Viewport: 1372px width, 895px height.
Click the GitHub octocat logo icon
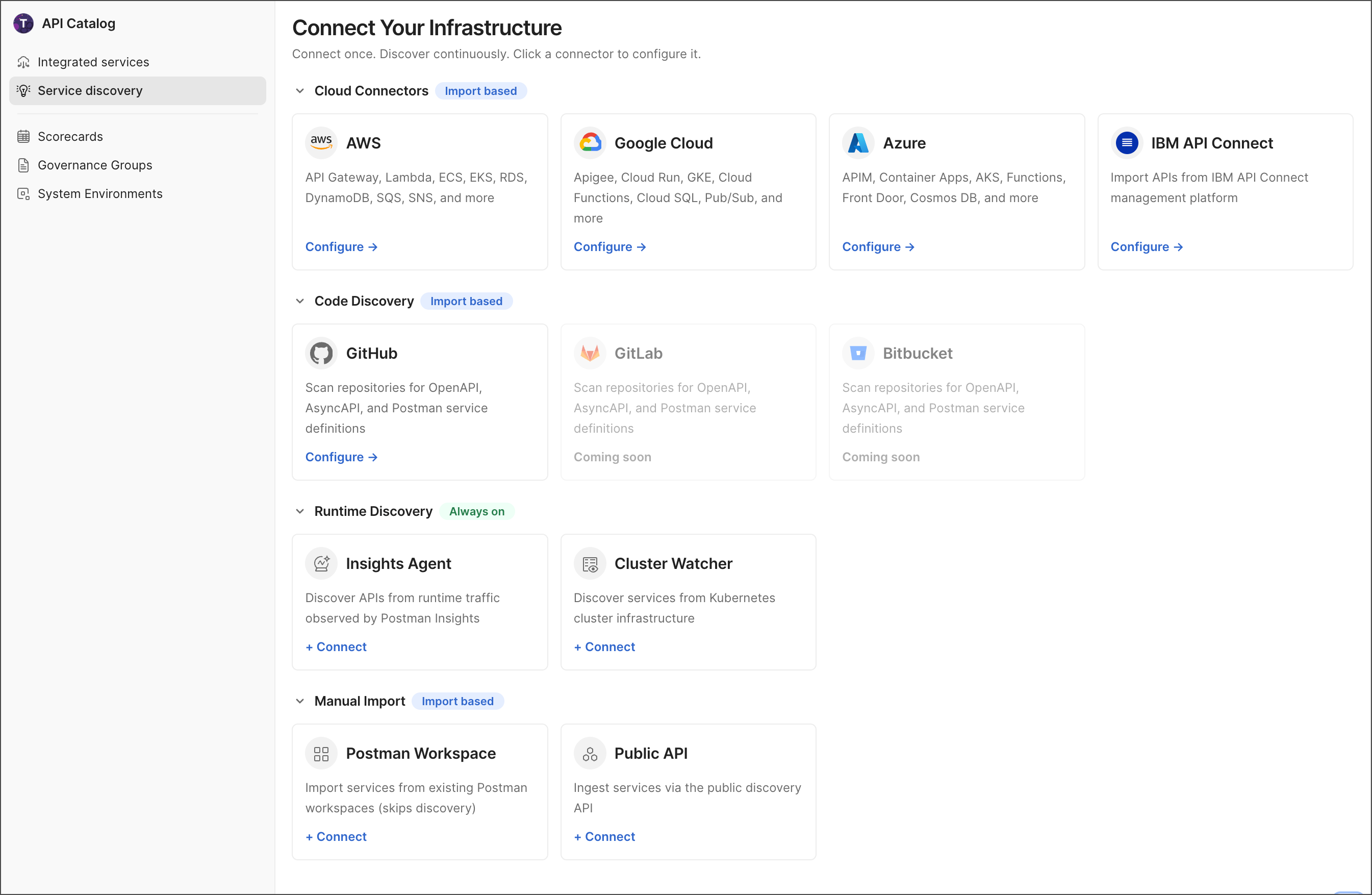click(321, 353)
